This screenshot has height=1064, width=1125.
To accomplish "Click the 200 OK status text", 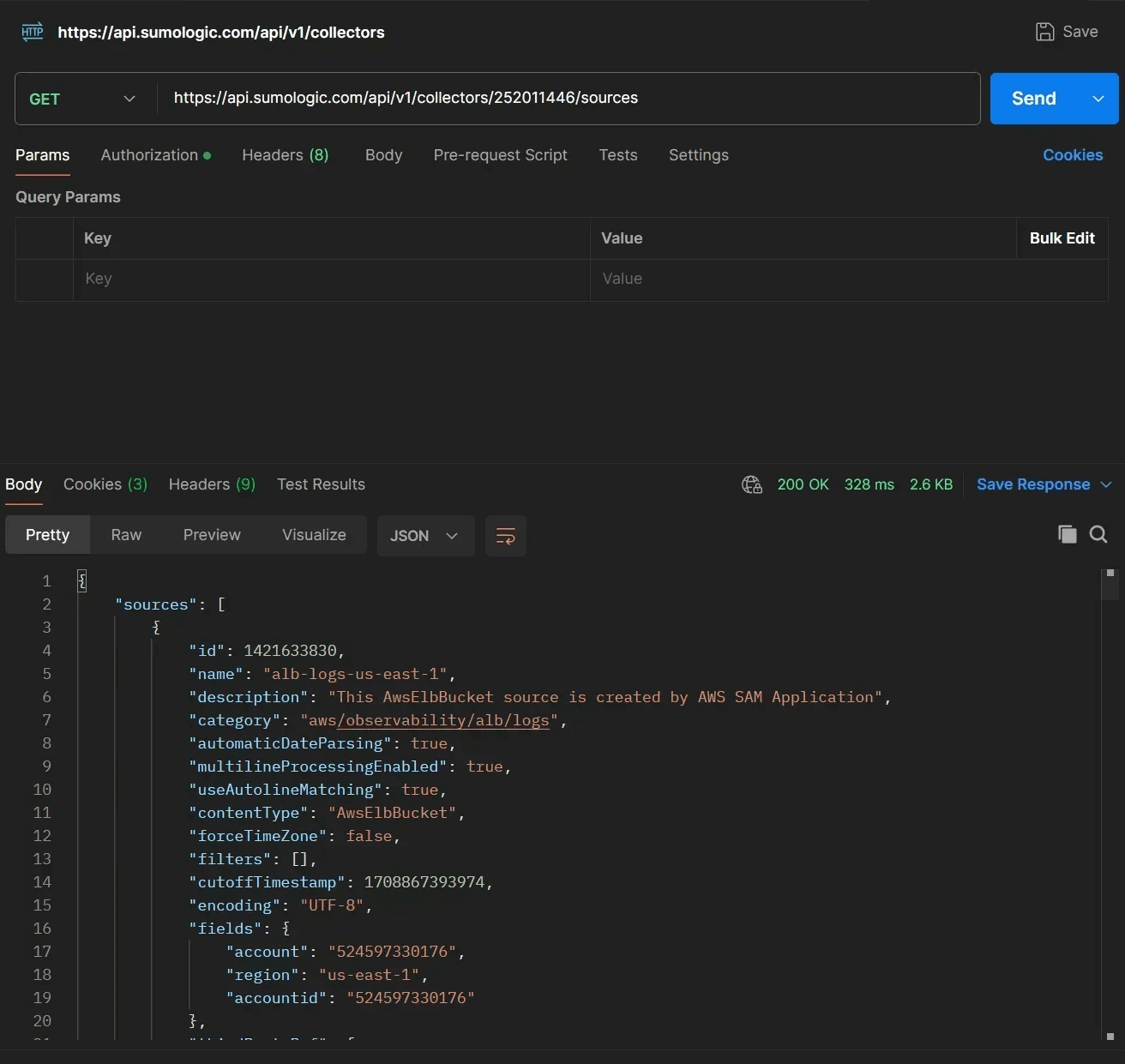I will (803, 484).
